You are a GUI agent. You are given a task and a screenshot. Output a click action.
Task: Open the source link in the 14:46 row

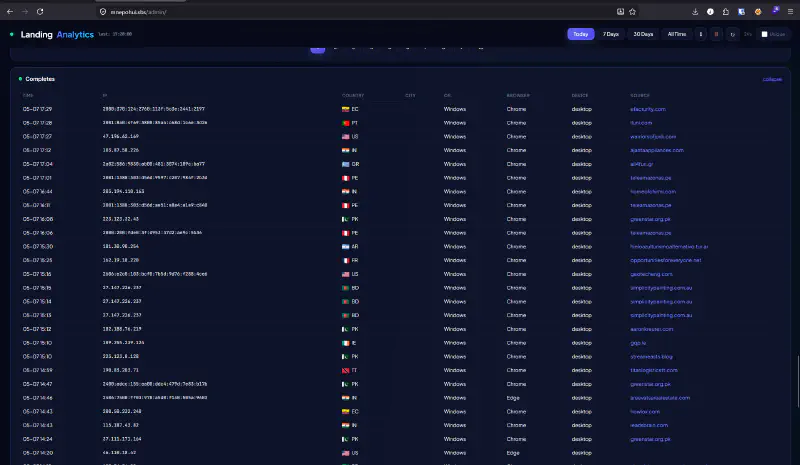tap(660, 398)
